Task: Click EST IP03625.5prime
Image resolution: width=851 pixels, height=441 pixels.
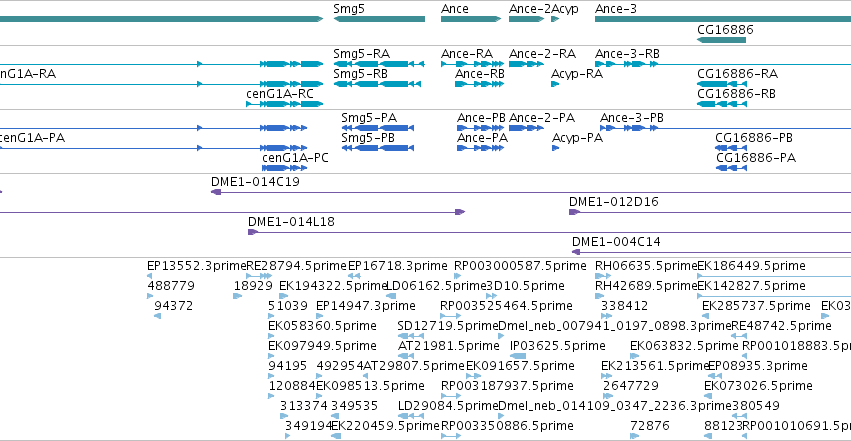Action: (x=558, y=346)
